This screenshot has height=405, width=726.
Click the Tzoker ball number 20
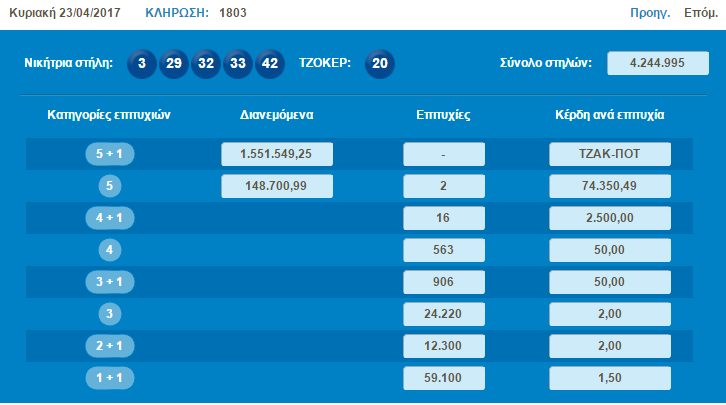click(380, 63)
